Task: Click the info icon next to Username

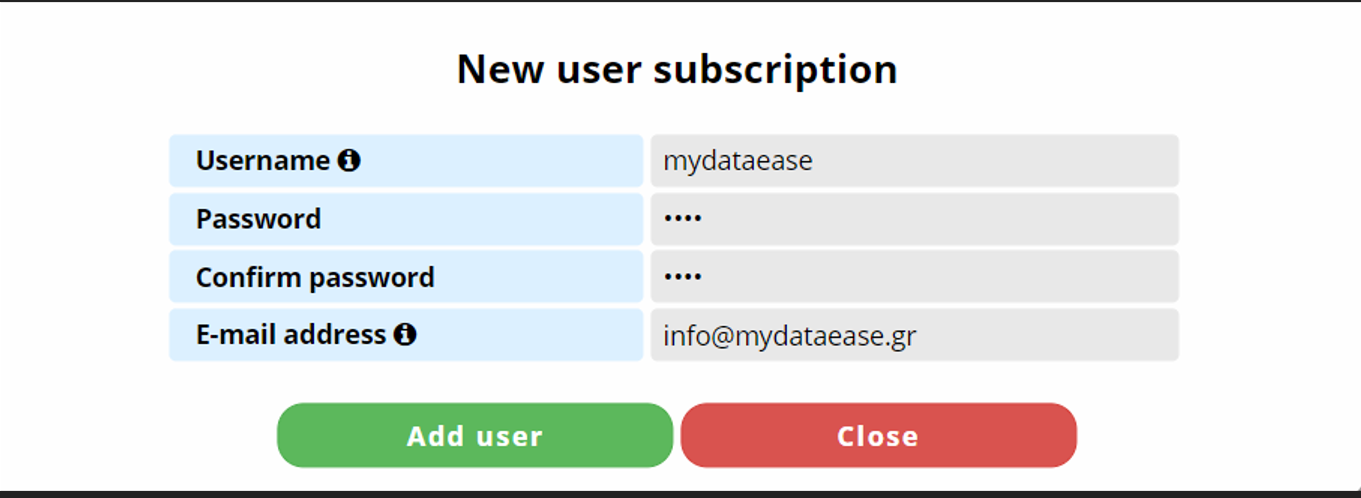Action: click(349, 160)
